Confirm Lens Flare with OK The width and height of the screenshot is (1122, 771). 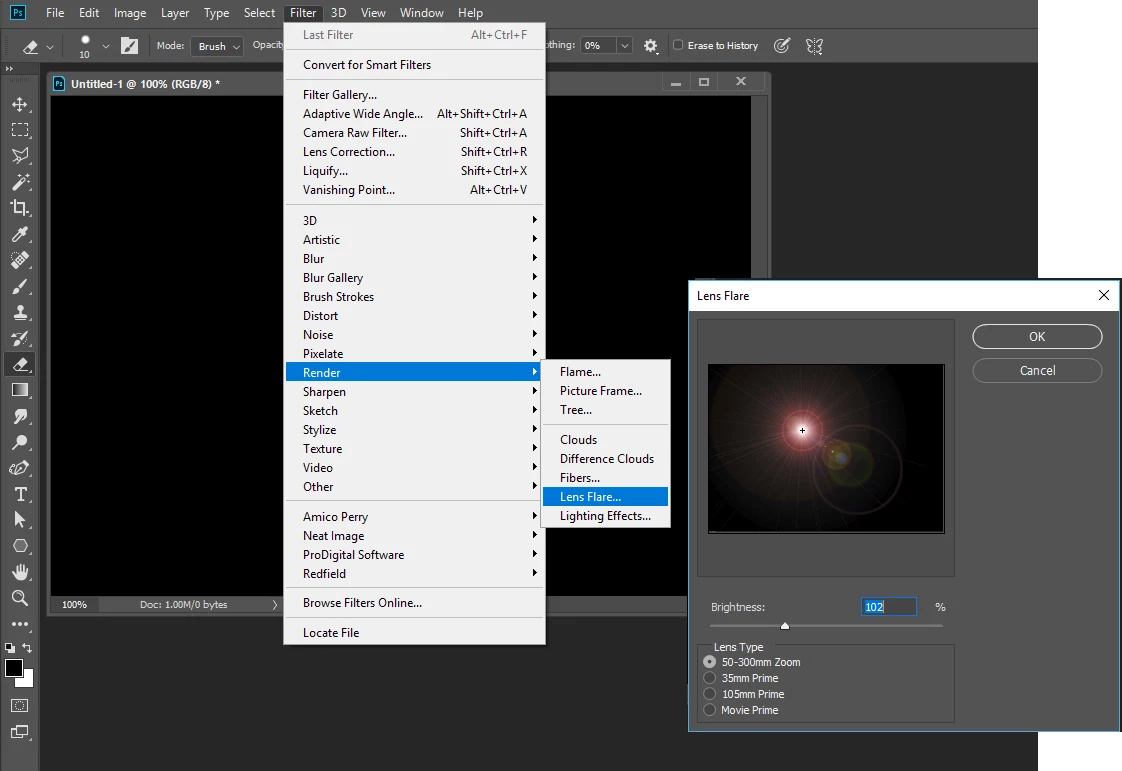1037,336
